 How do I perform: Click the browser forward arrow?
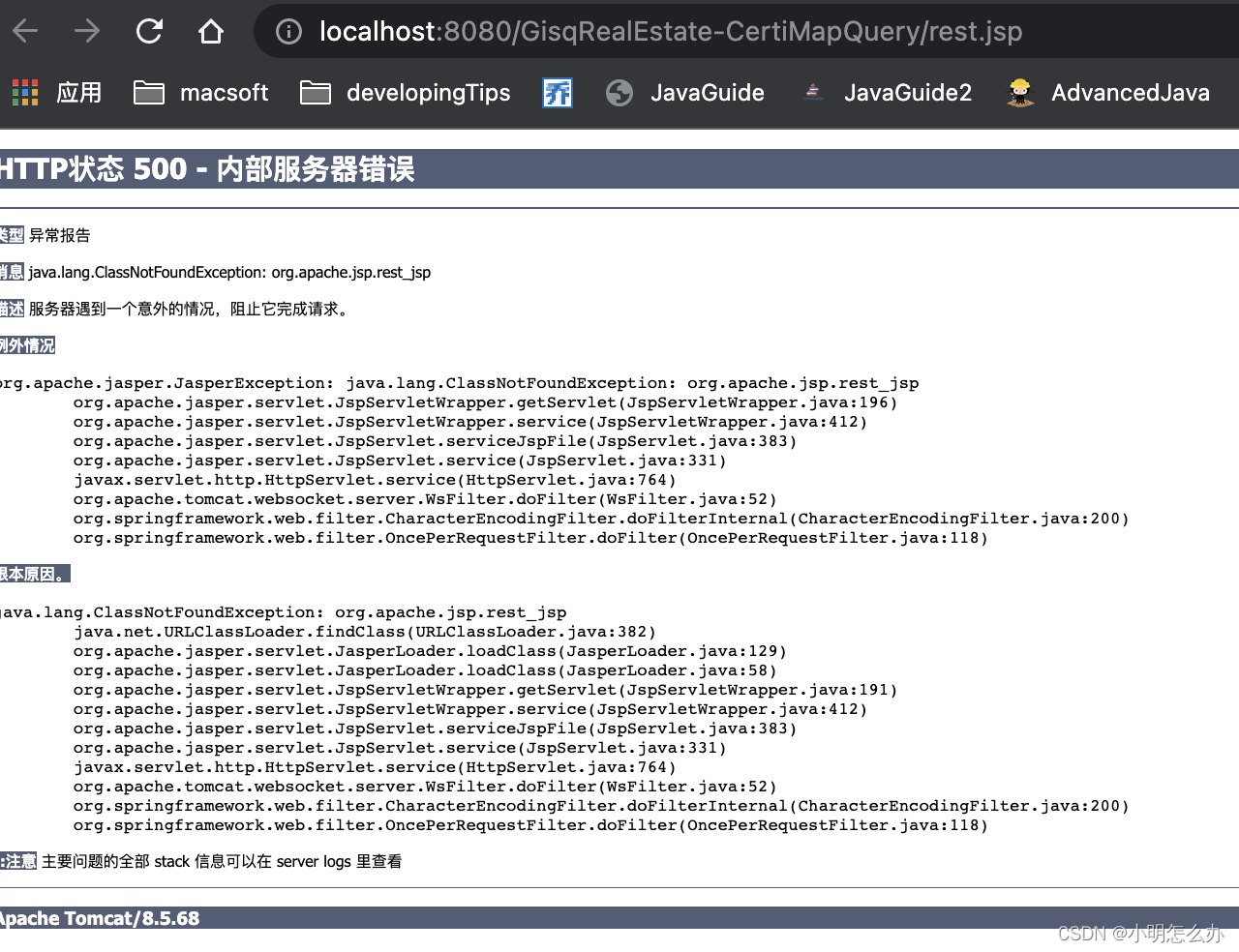(x=87, y=30)
